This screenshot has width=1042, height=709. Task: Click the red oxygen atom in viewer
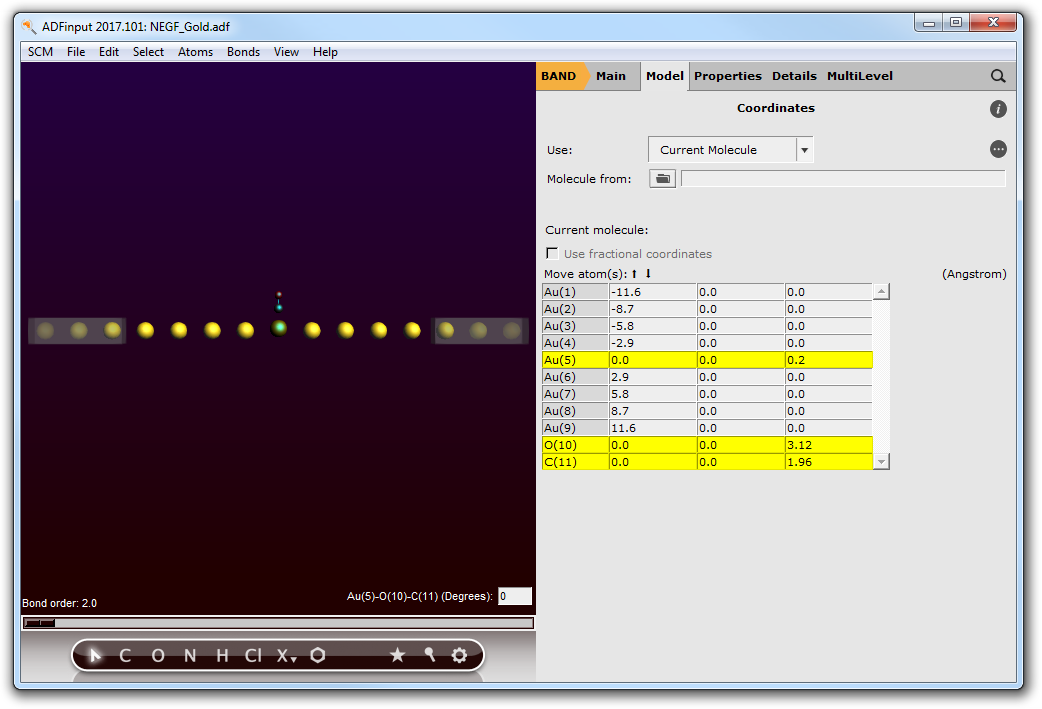pyautogui.click(x=279, y=294)
